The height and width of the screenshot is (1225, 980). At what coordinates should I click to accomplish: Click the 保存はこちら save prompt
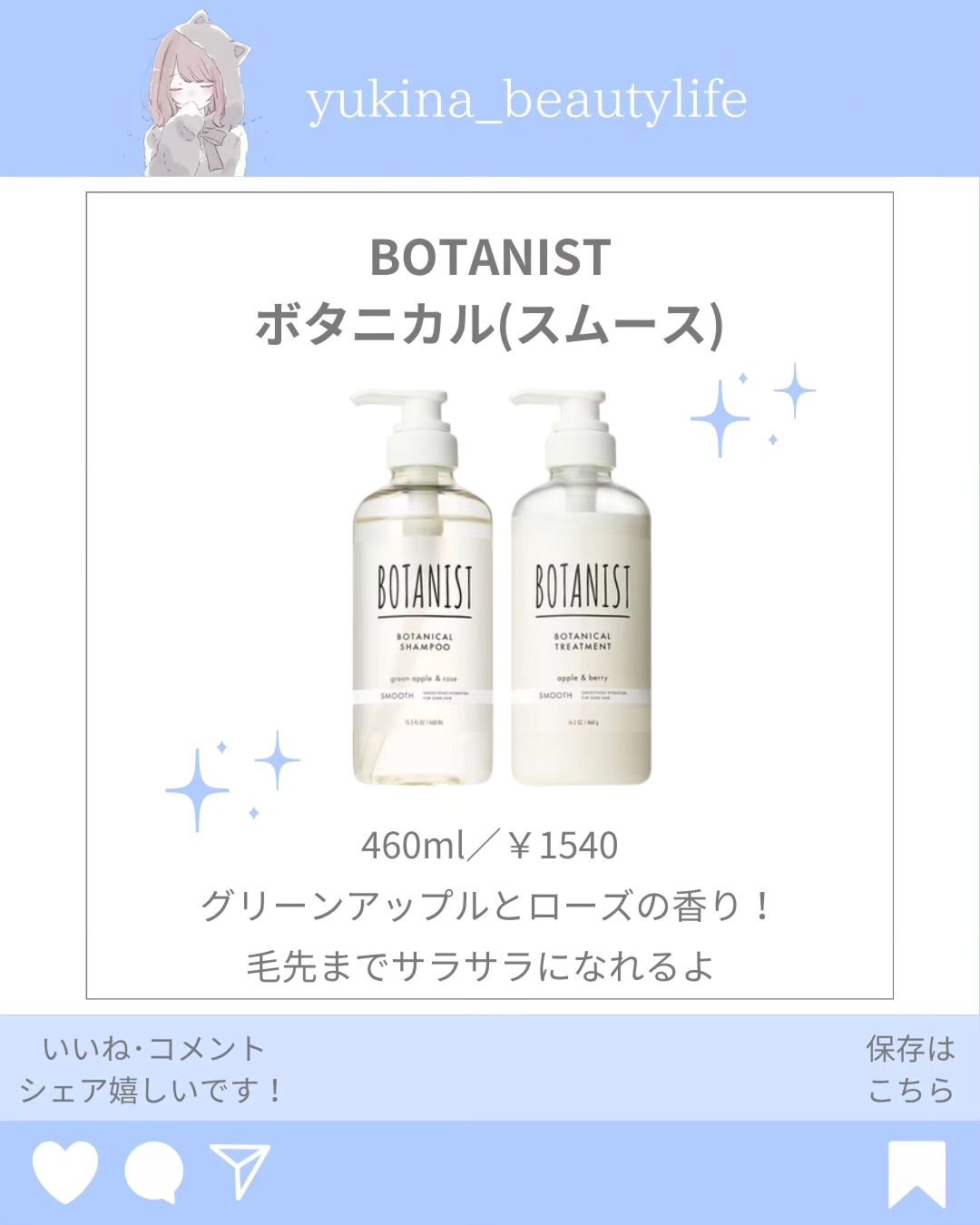pyautogui.click(x=911, y=1069)
